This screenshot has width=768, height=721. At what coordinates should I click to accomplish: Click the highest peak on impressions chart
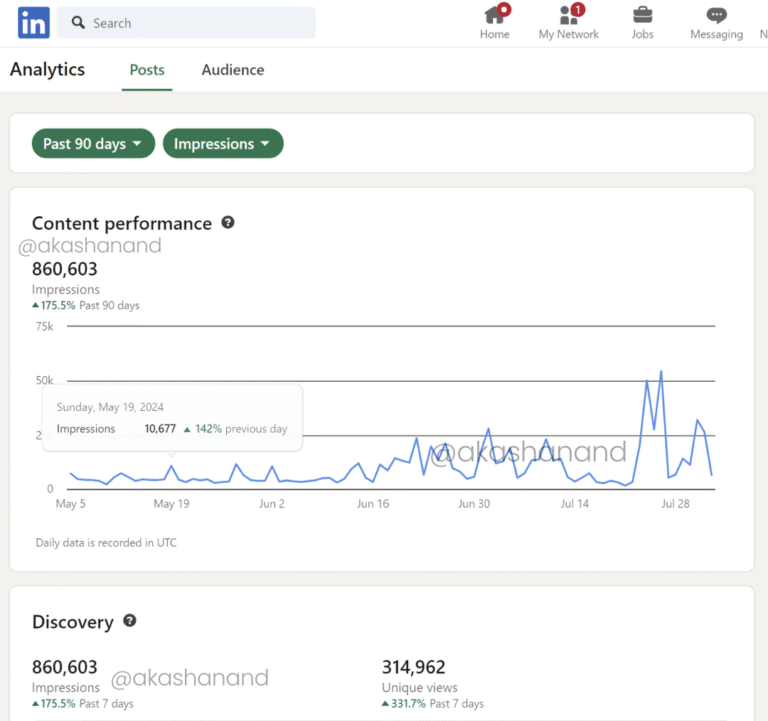click(661, 371)
